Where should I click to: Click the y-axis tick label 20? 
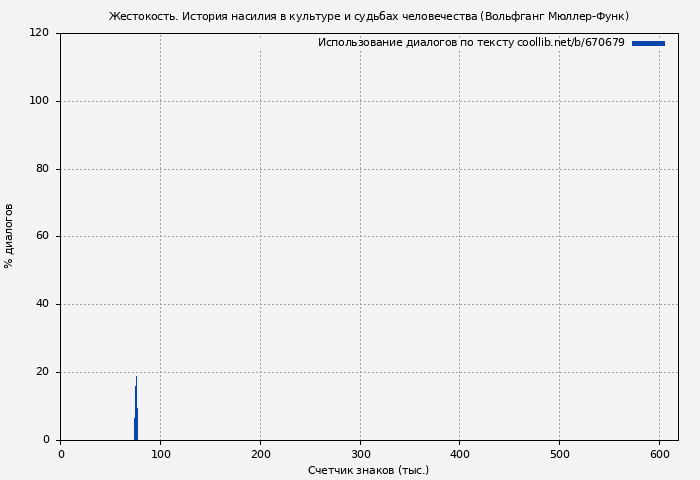43,372
